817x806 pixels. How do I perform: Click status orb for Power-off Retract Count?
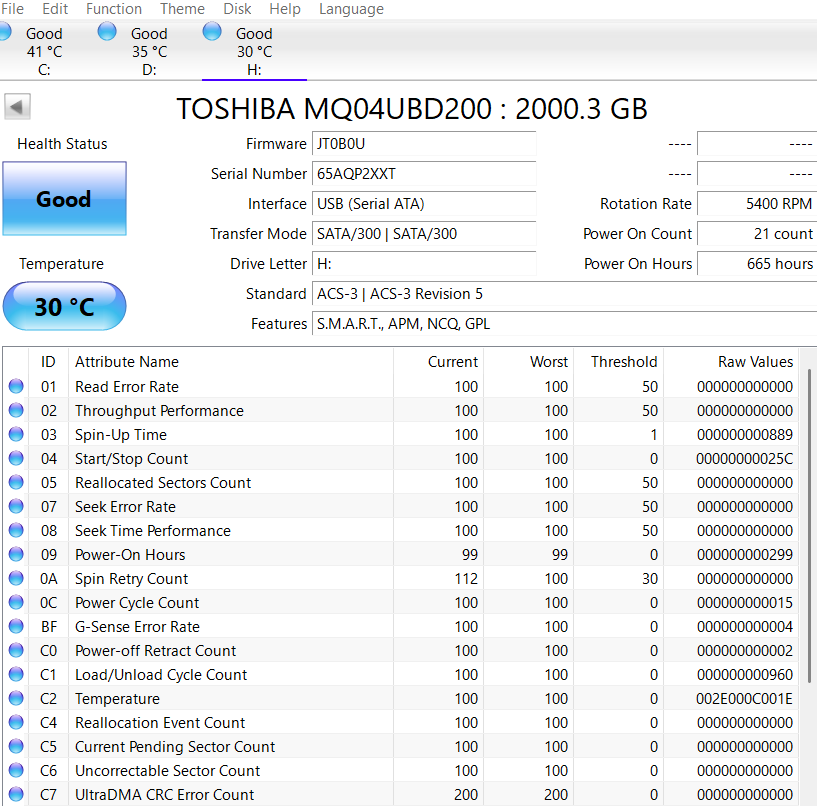[x=16, y=650]
